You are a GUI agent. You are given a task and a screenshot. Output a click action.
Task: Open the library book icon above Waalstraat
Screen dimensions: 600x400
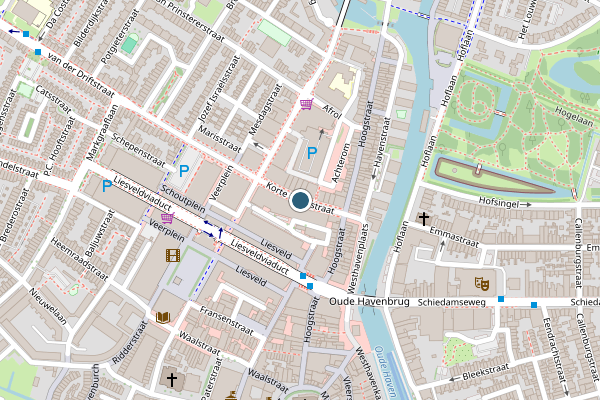pos(163,317)
